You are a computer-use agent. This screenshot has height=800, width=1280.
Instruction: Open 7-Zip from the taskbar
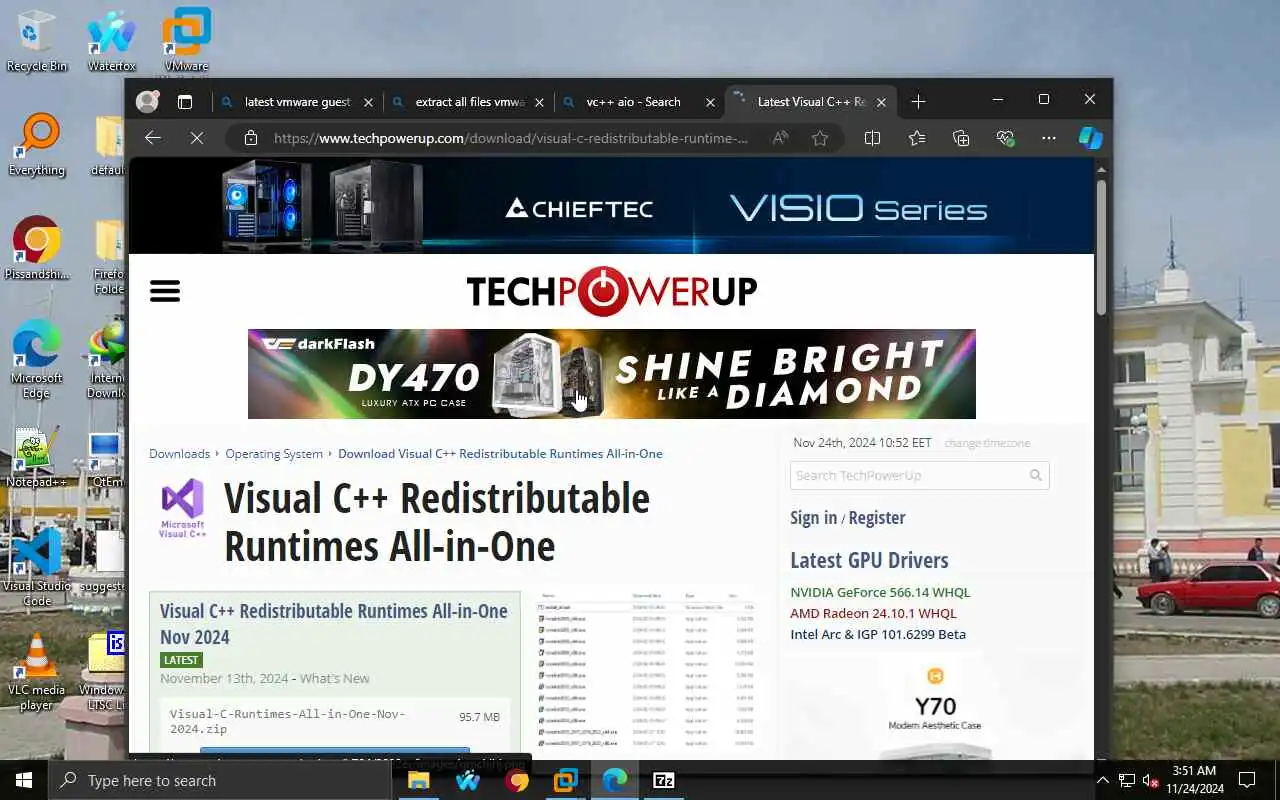coord(664,780)
